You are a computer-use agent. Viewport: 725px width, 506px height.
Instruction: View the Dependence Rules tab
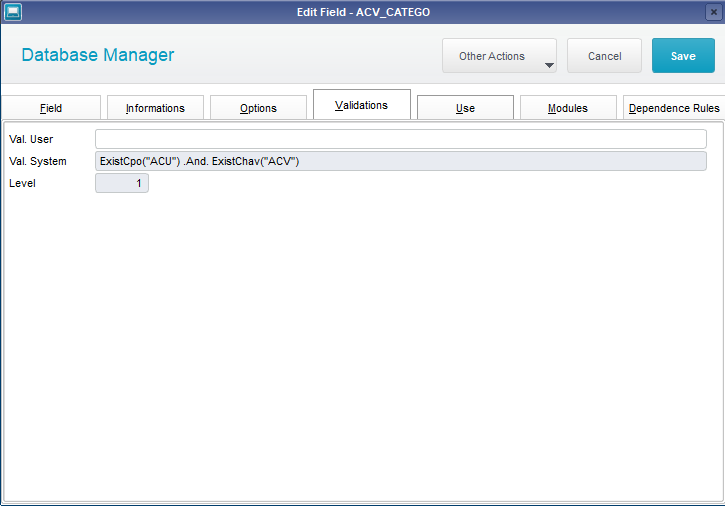tap(674, 108)
